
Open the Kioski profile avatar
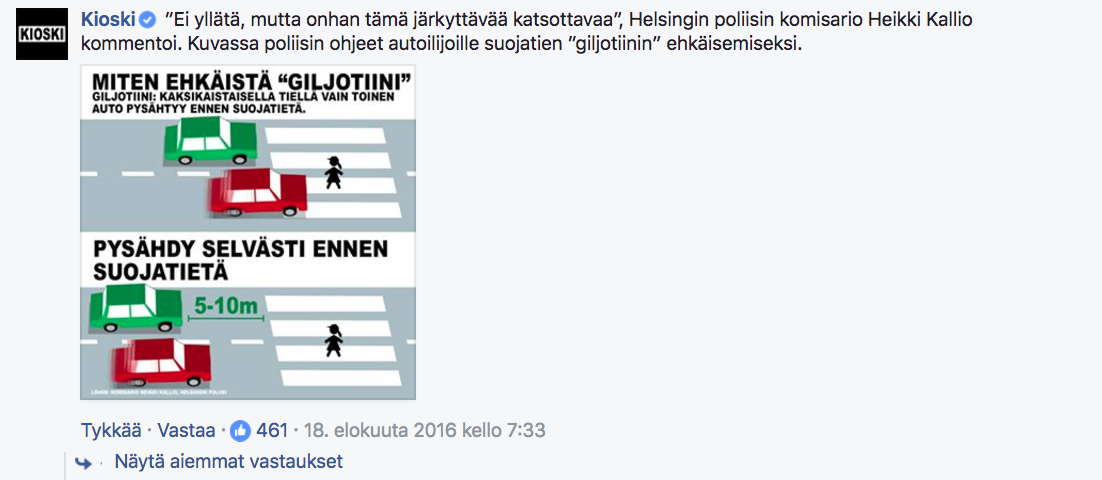(x=41, y=35)
